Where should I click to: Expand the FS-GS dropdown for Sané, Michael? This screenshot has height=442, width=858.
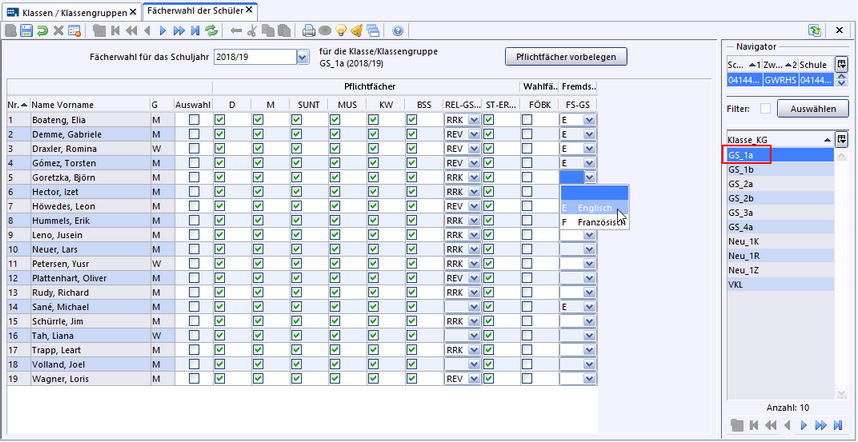click(589, 307)
